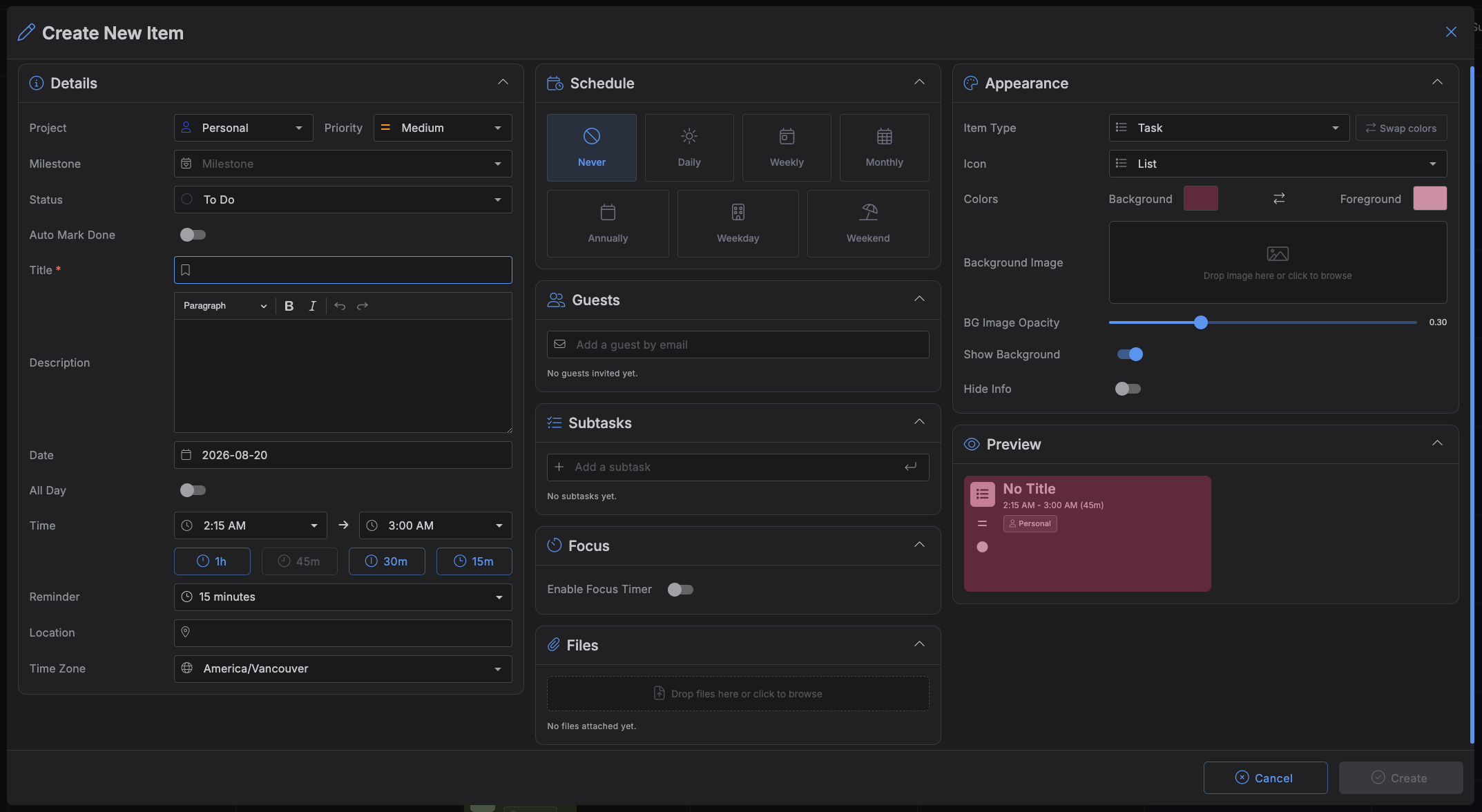Open the Priority dropdown showing Medium
This screenshot has width=1482, height=812.
443,128
